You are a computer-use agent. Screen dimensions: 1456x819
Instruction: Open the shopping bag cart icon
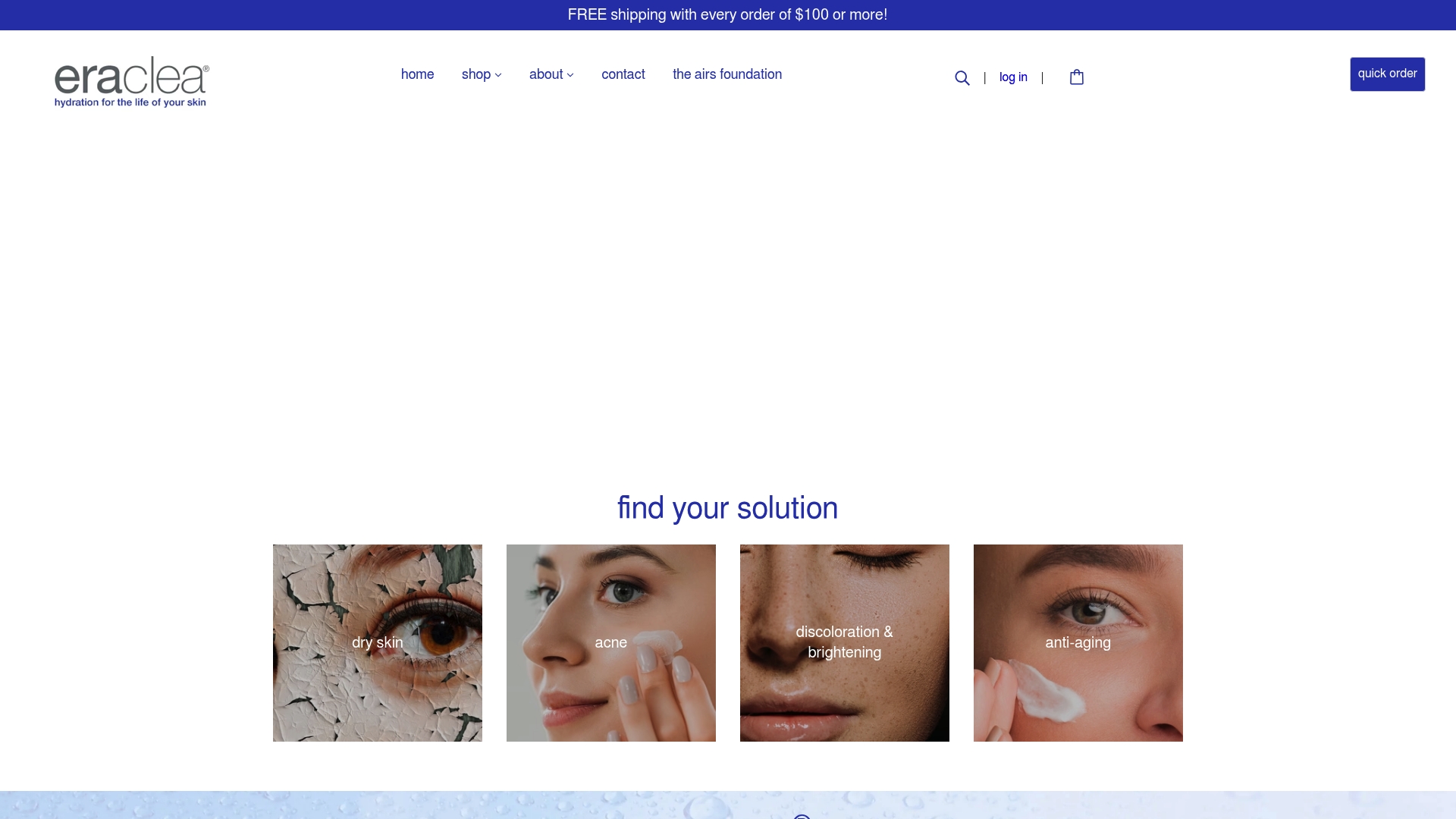click(1076, 77)
